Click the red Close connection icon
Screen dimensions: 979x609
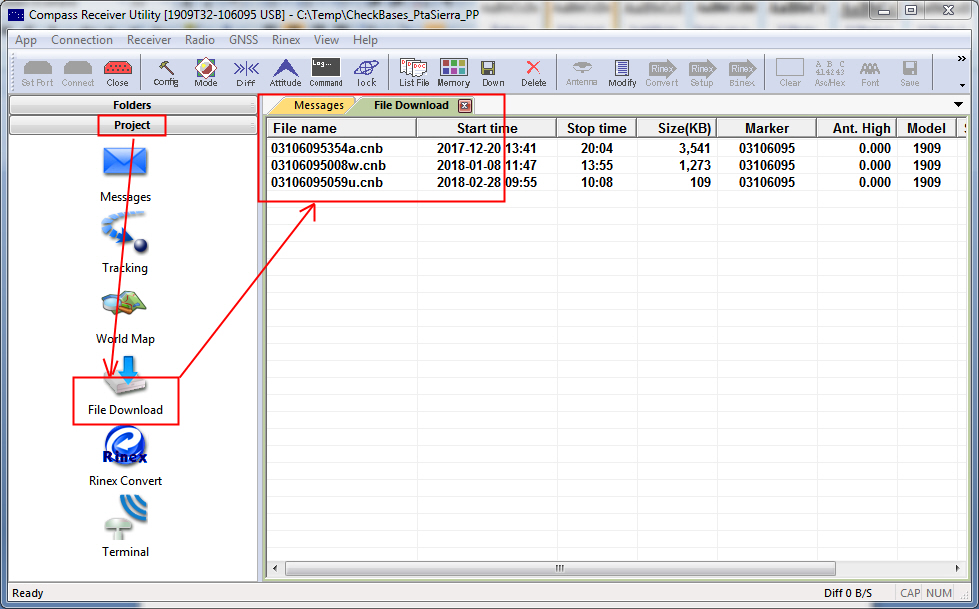click(x=117, y=73)
